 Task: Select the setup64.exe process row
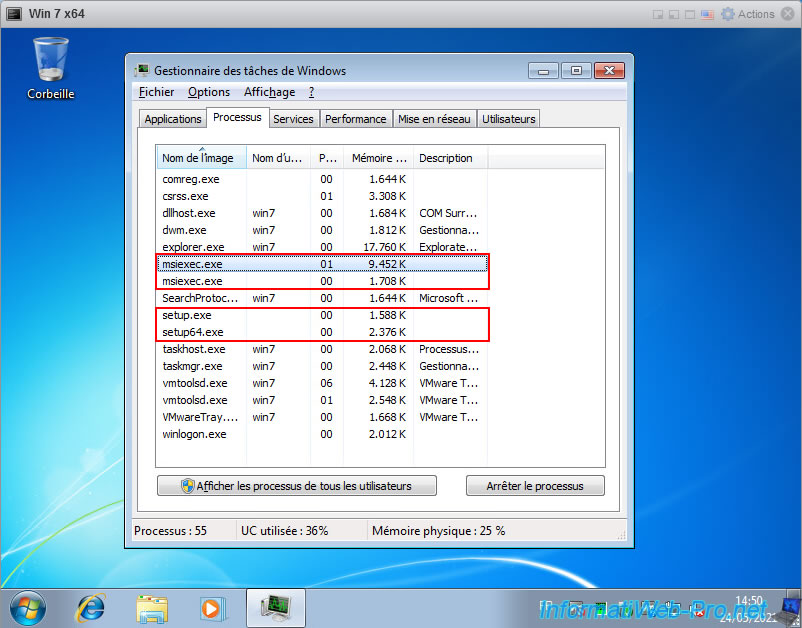193,332
